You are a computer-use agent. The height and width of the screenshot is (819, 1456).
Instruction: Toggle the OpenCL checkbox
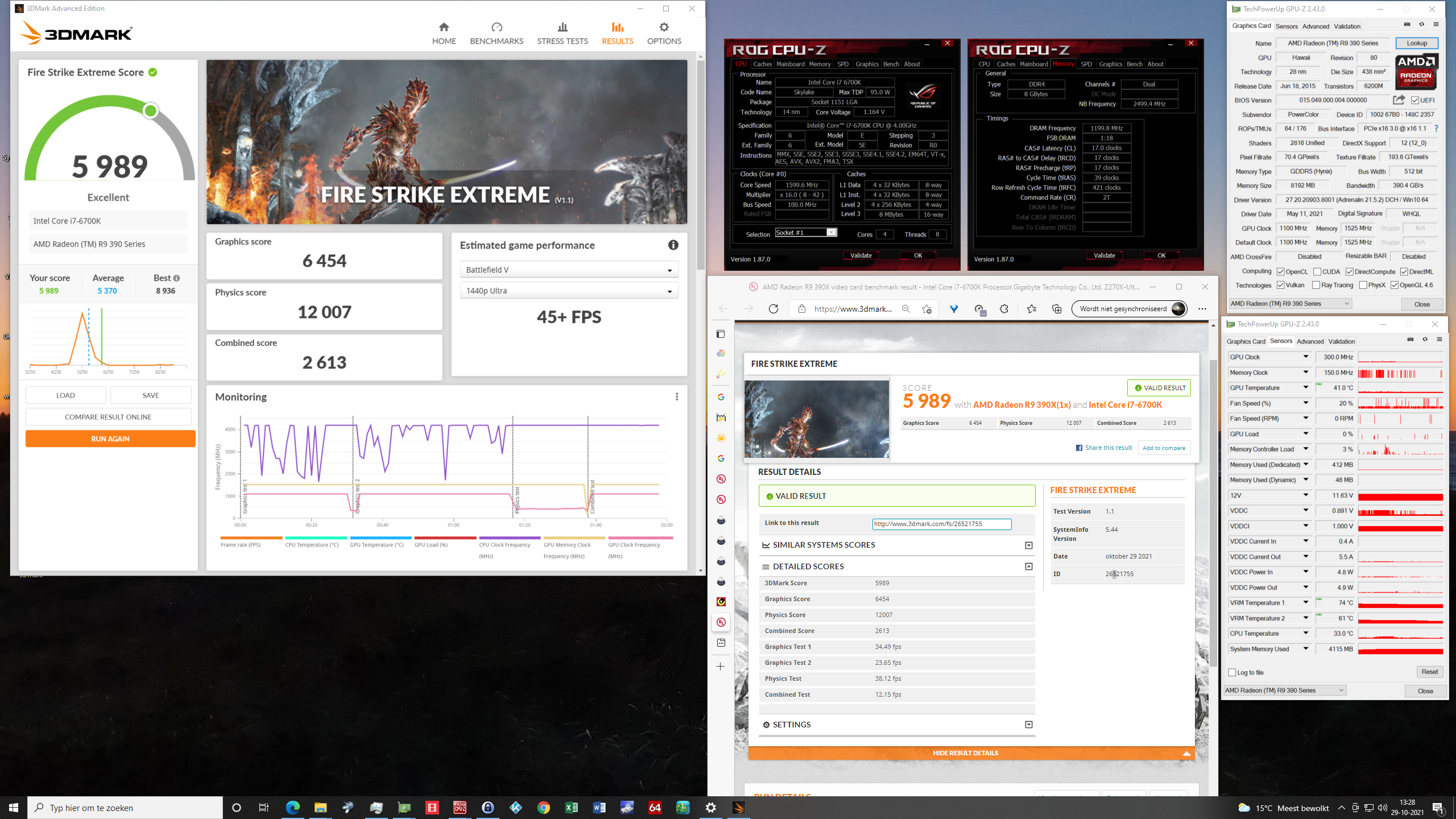pyautogui.click(x=1281, y=272)
